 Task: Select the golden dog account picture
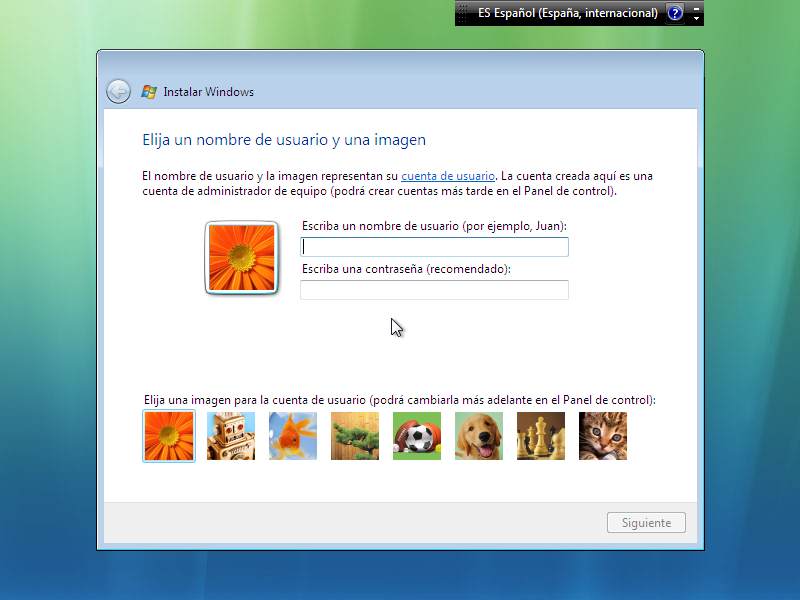point(478,436)
